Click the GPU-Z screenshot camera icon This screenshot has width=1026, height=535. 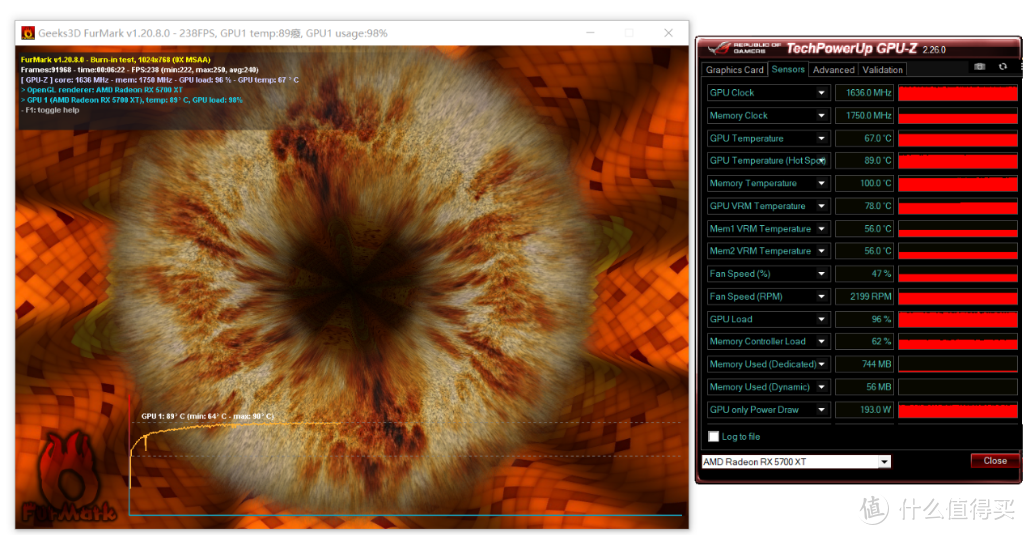[979, 67]
